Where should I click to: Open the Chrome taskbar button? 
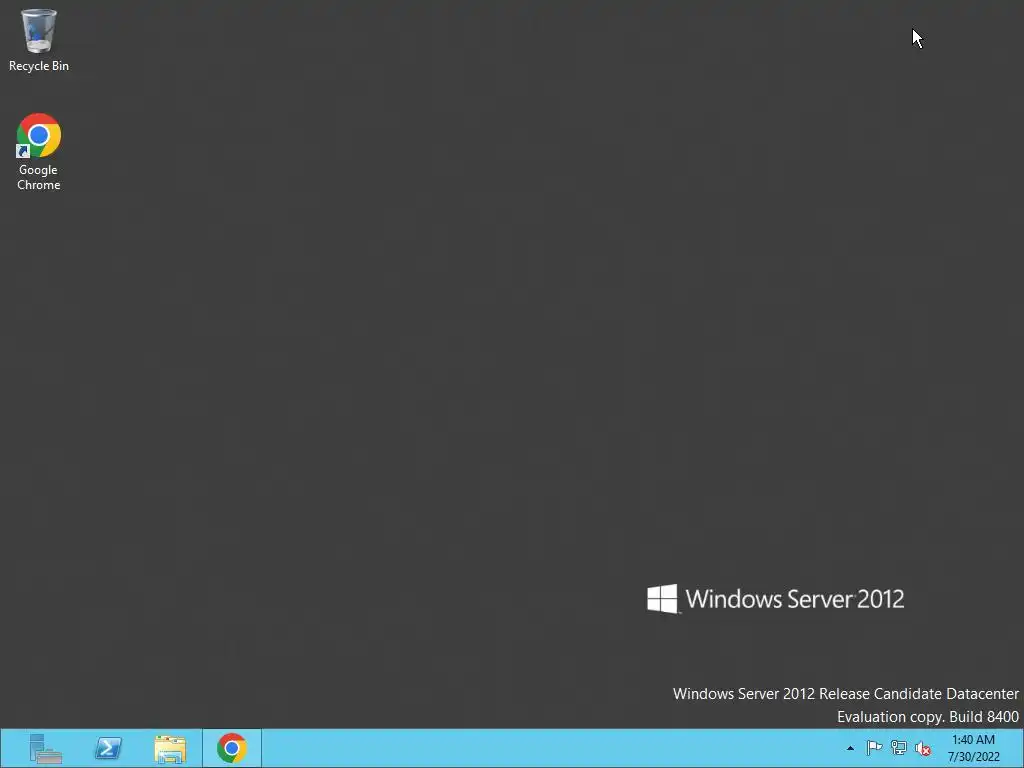[232, 748]
